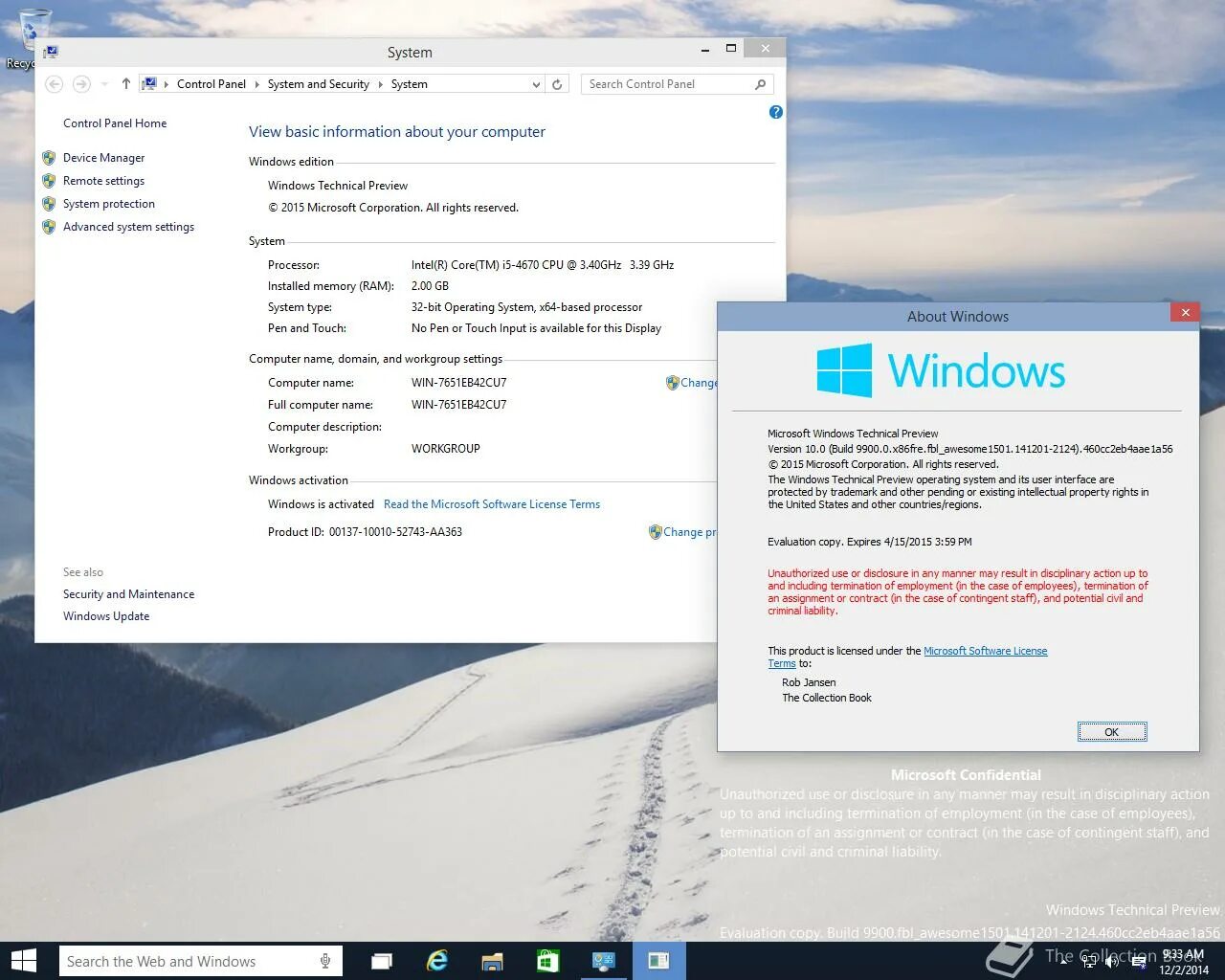Click the volume icon in system tray
The width and height of the screenshot is (1225, 980).
(1112, 962)
